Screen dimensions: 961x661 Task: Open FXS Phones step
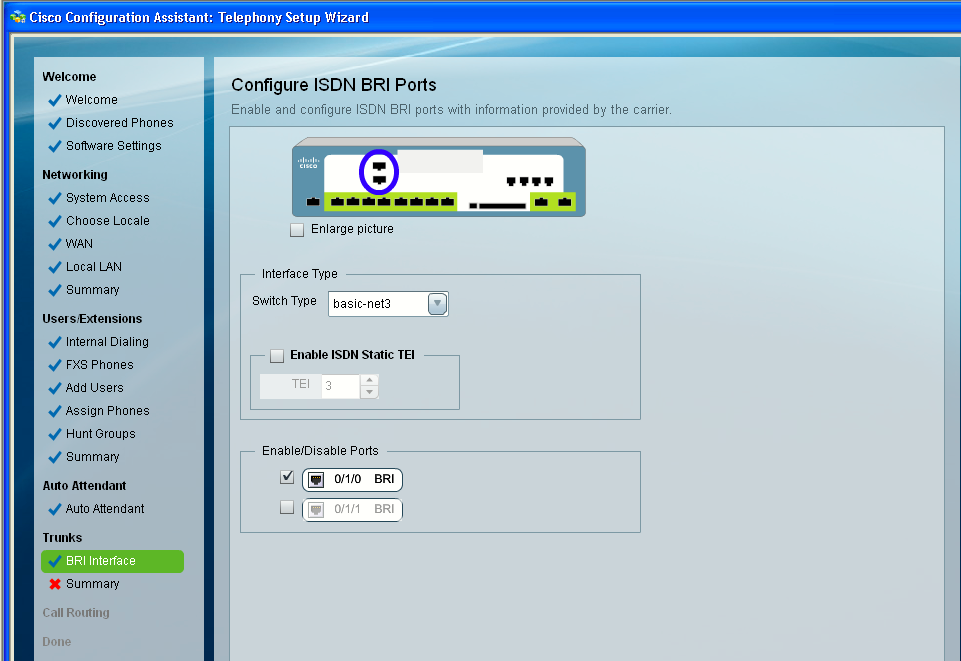tap(99, 365)
